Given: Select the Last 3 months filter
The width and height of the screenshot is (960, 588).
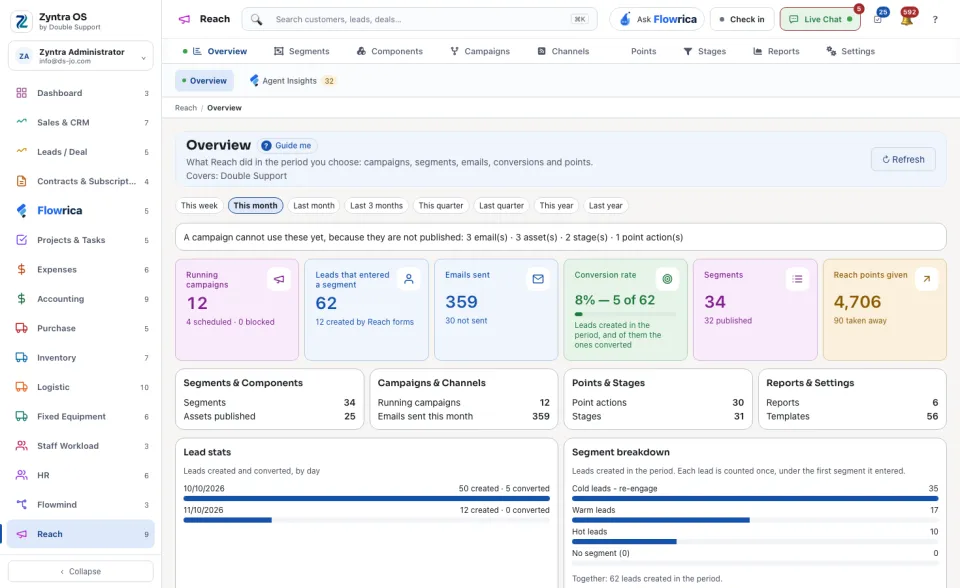Looking at the screenshot, I should coord(377,206).
